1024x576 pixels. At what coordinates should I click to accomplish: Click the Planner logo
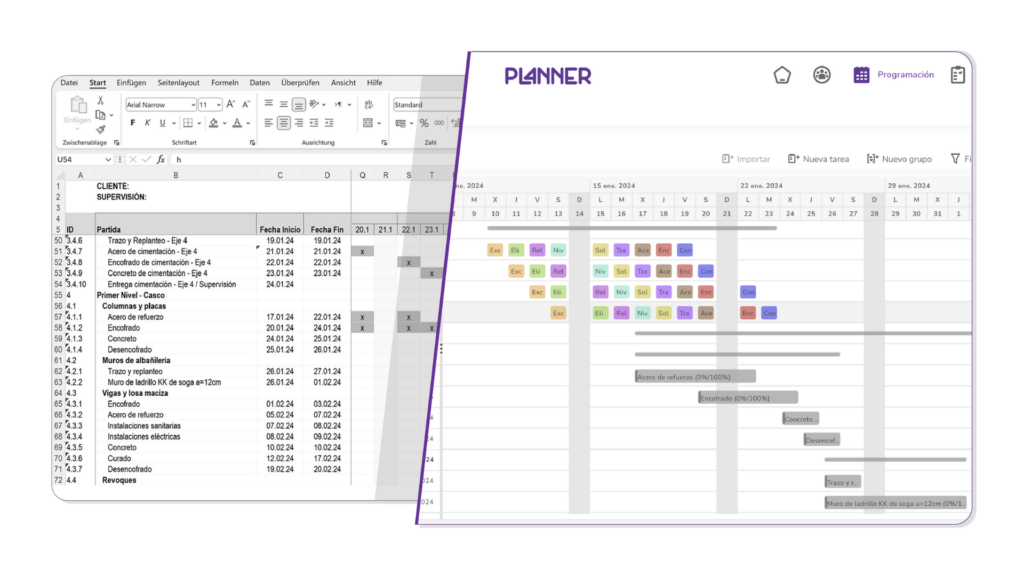tap(548, 76)
